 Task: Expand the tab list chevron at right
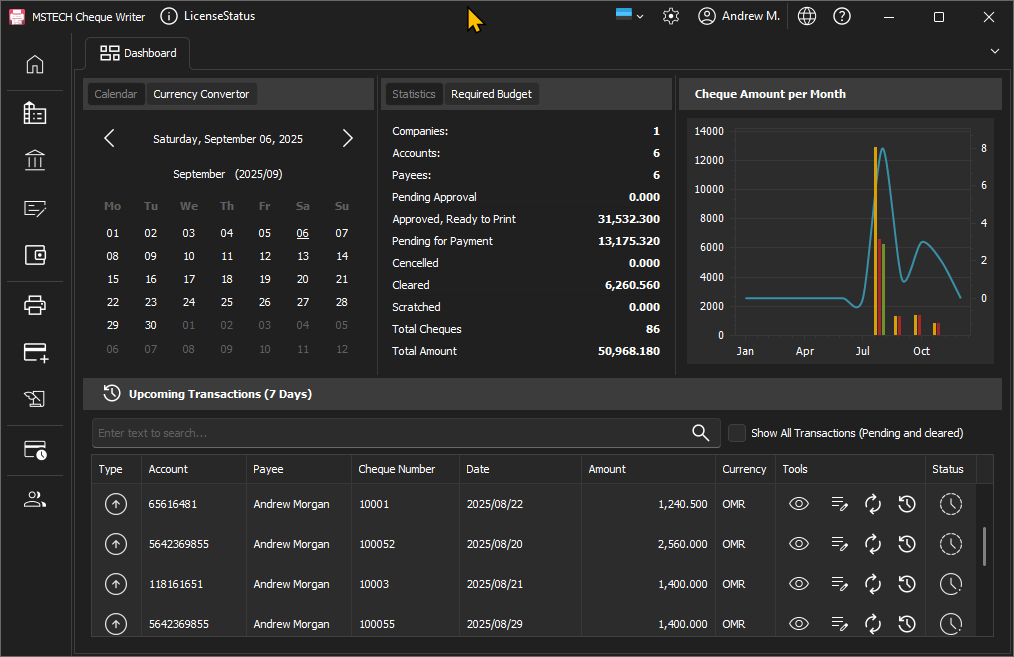point(994,51)
